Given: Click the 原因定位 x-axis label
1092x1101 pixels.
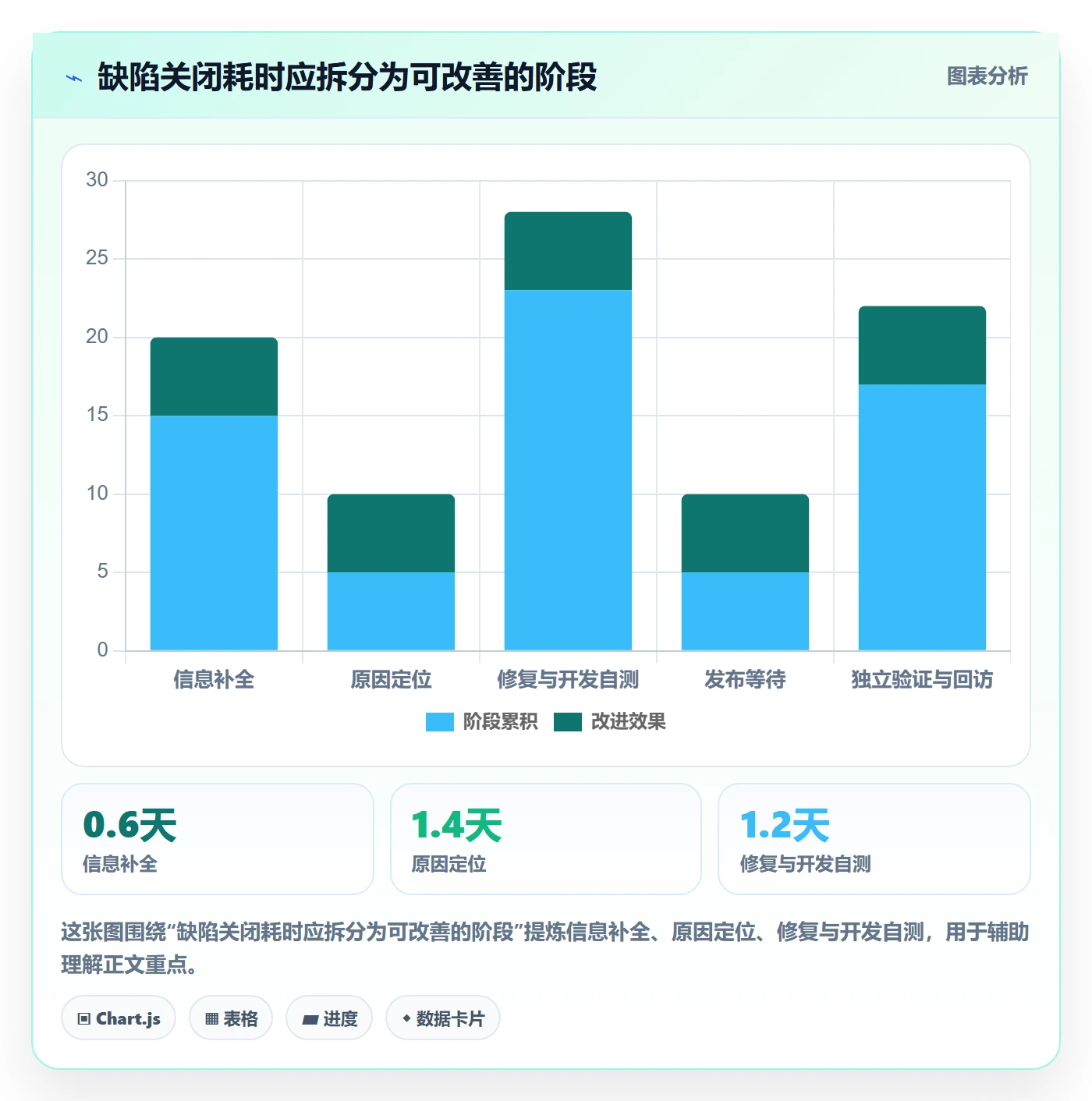Looking at the screenshot, I should tap(391, 680).
